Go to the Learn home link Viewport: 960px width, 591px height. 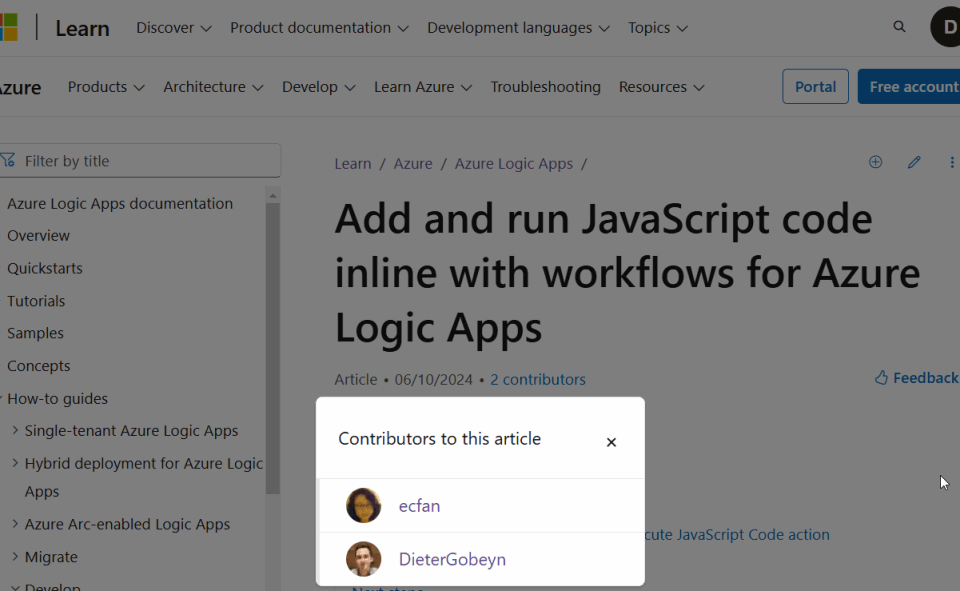point(82,28)
